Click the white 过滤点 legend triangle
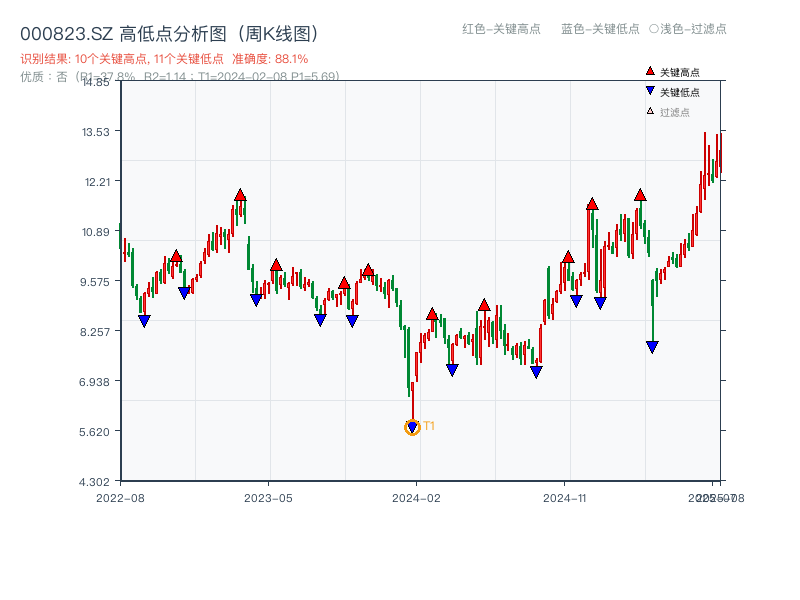Viewport: 800px width, 600px height. [x=650, y=111]
